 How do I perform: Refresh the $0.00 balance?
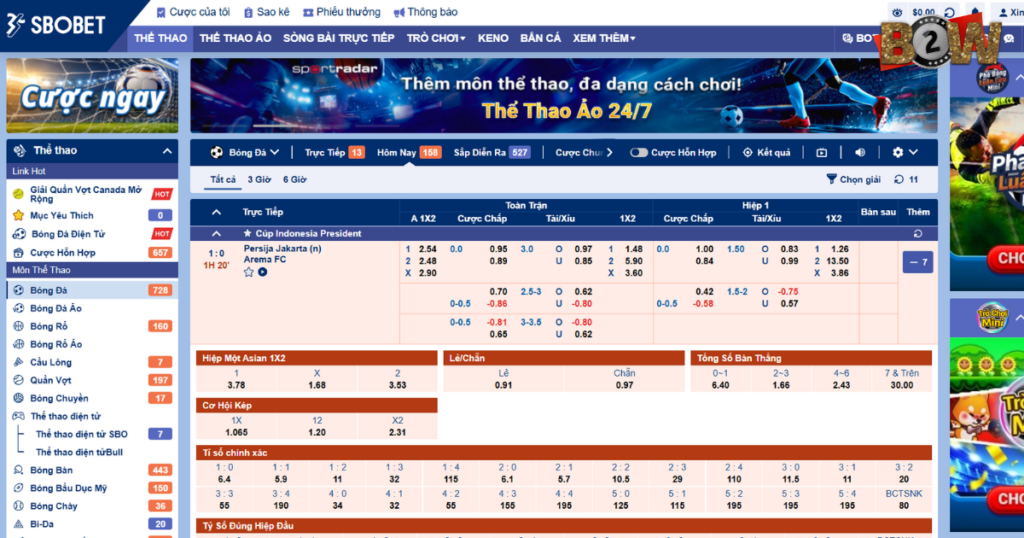pyautogui.click(x=950, y=12)
